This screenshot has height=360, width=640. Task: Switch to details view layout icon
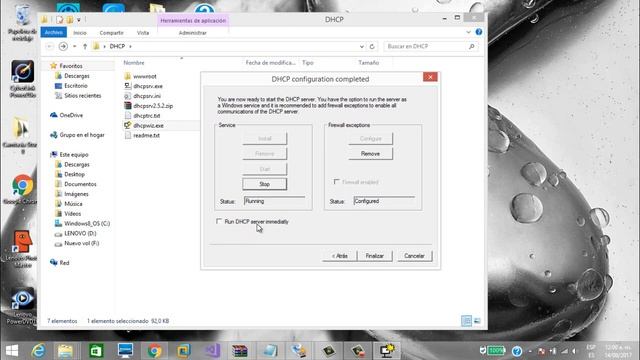click(467, 321)
